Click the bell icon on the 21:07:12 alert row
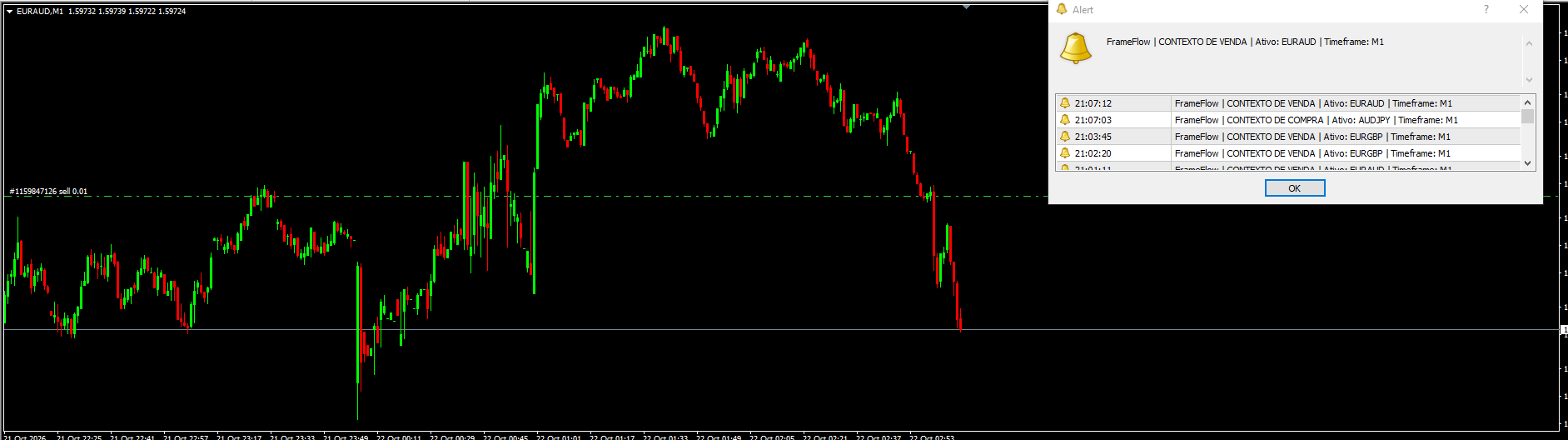 tap(1064, 103)
